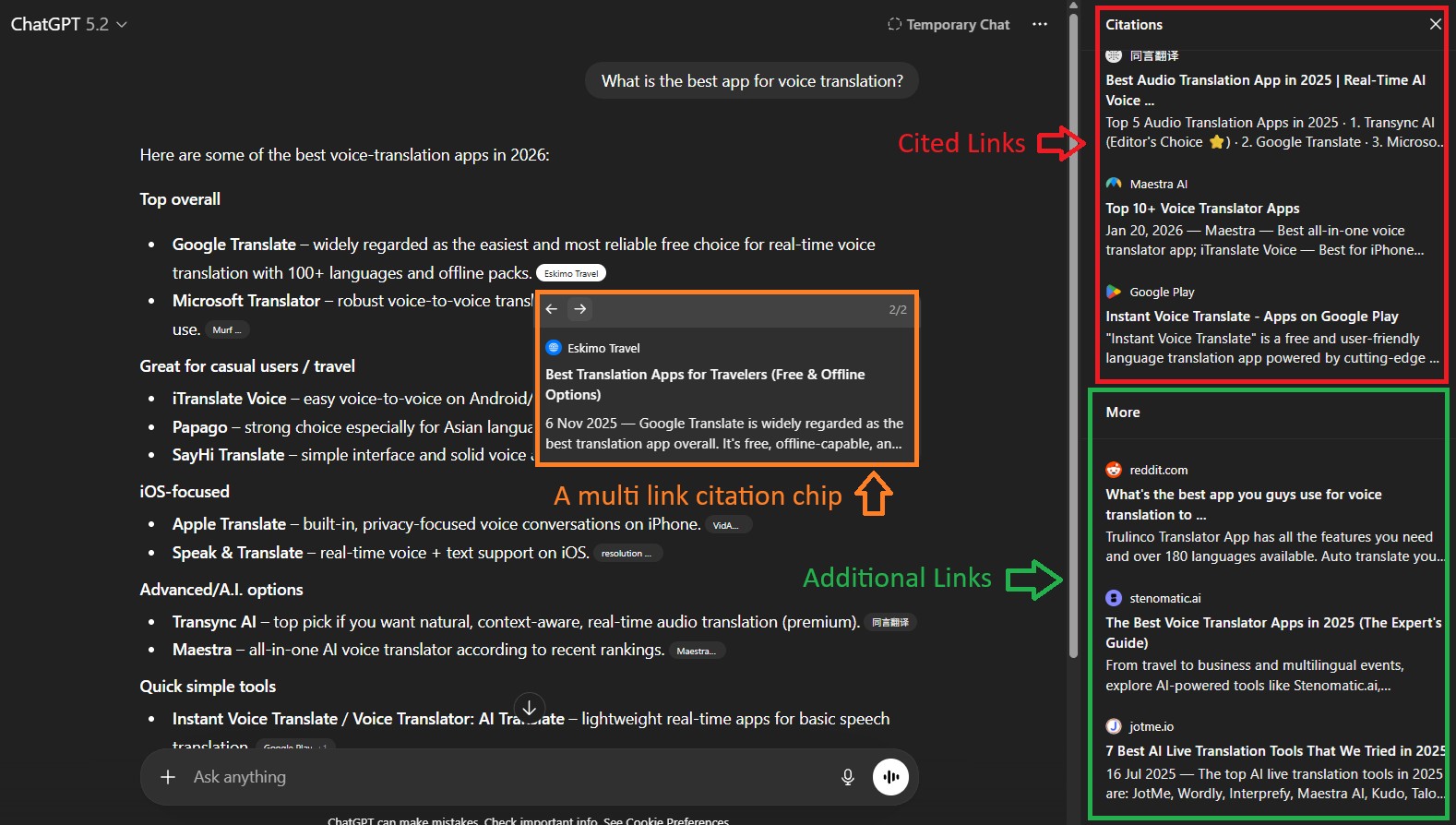The height and width of the screenshot is (825, 1456).
Task: Click the VidA citation chip
Action: 729,525
